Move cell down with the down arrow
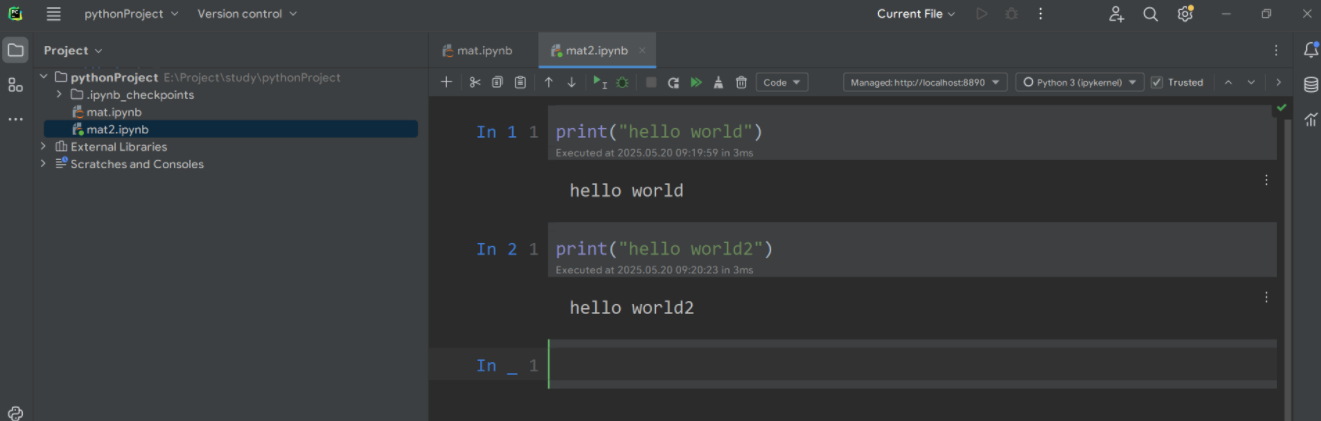The image size is (1321, 421). (x=571, y=82)
